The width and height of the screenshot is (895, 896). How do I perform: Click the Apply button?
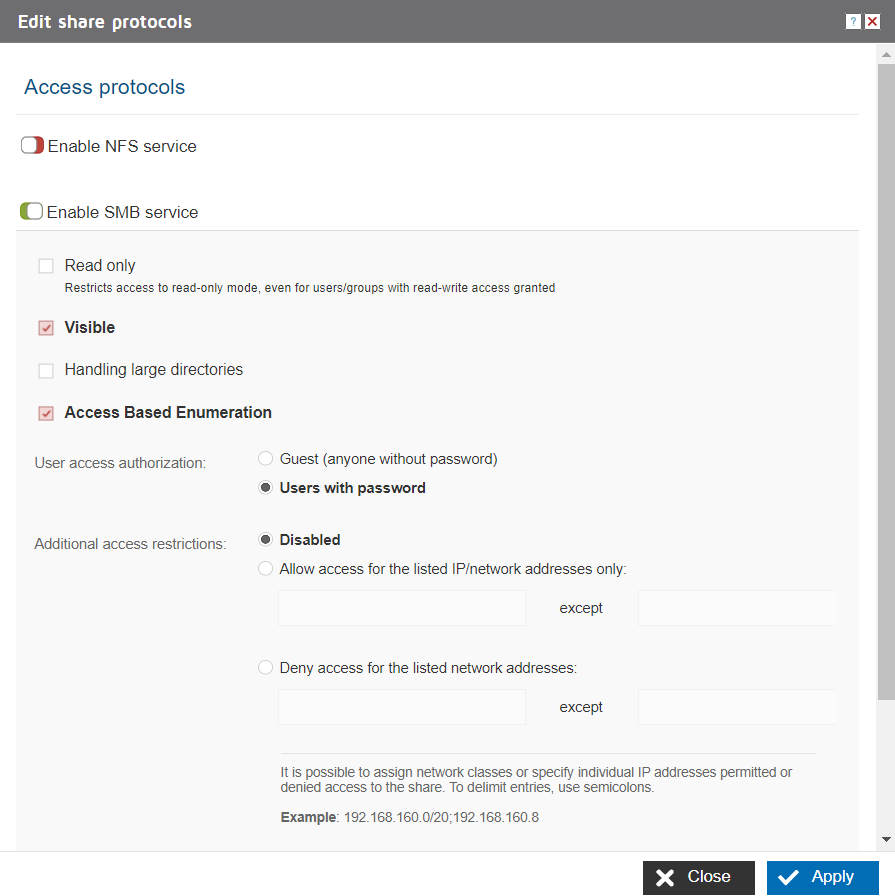(822, 877)
